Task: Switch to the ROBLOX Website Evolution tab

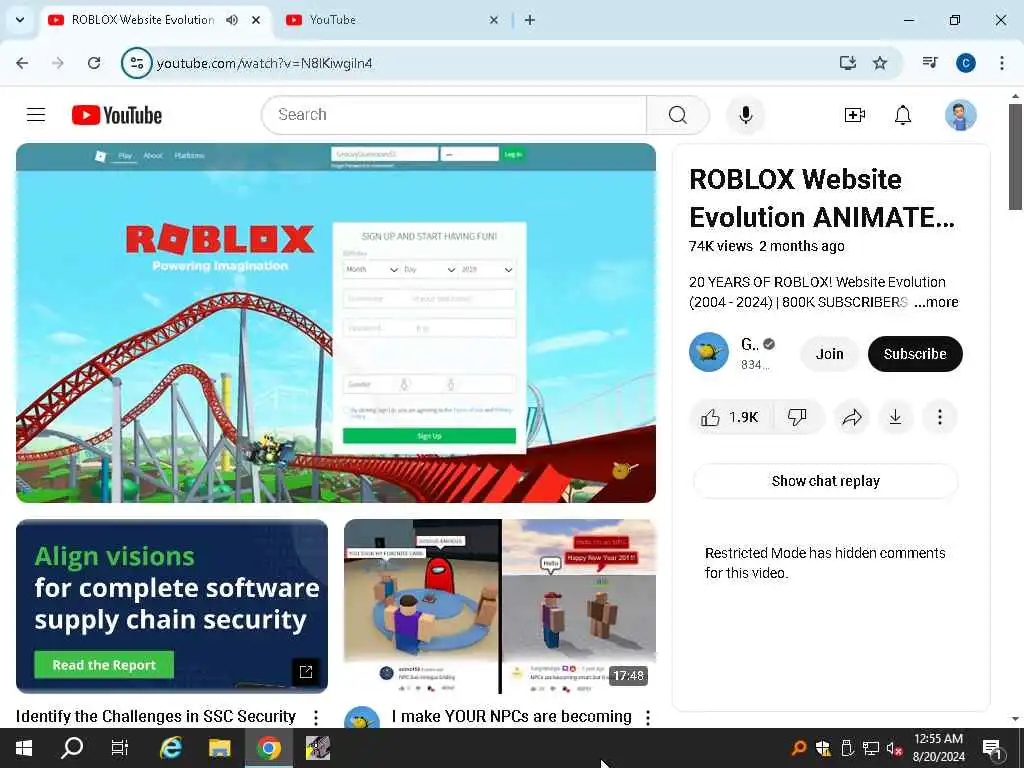Action: [142, 20]
